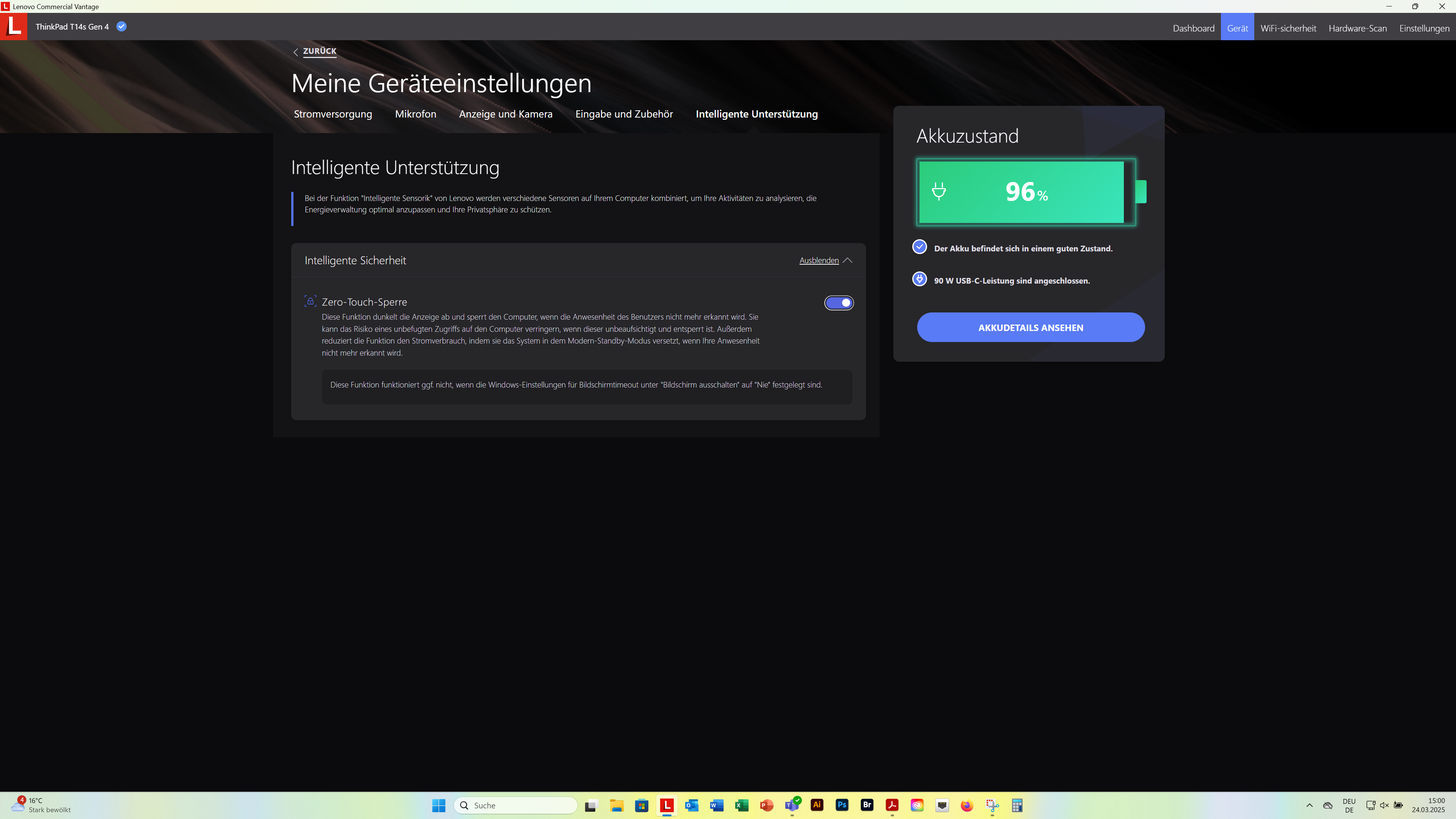Switch to the Stromversorgung tab
This screenshot has width=1456, height=819.
click(x=333, y=114)
